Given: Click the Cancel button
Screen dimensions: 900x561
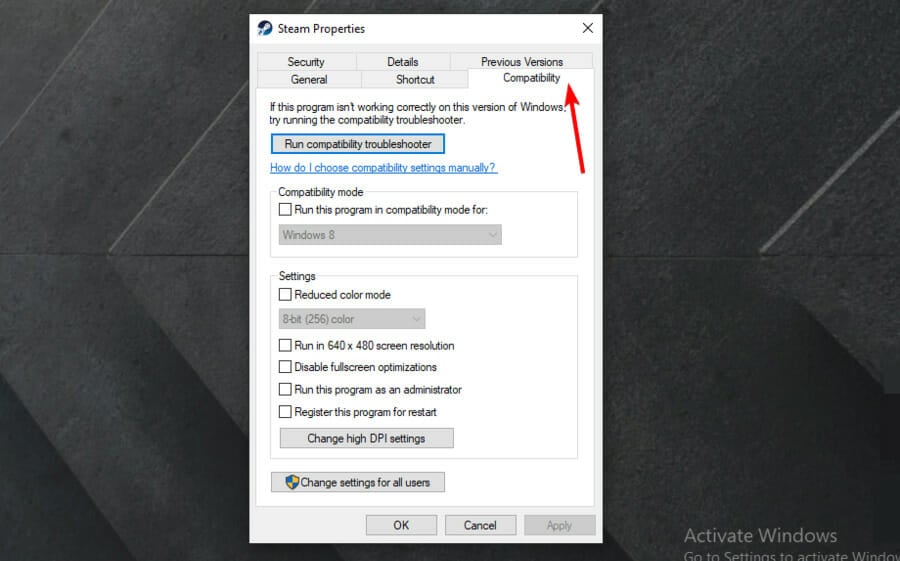Looking at the screenshot, I should (x=480, y=525).
